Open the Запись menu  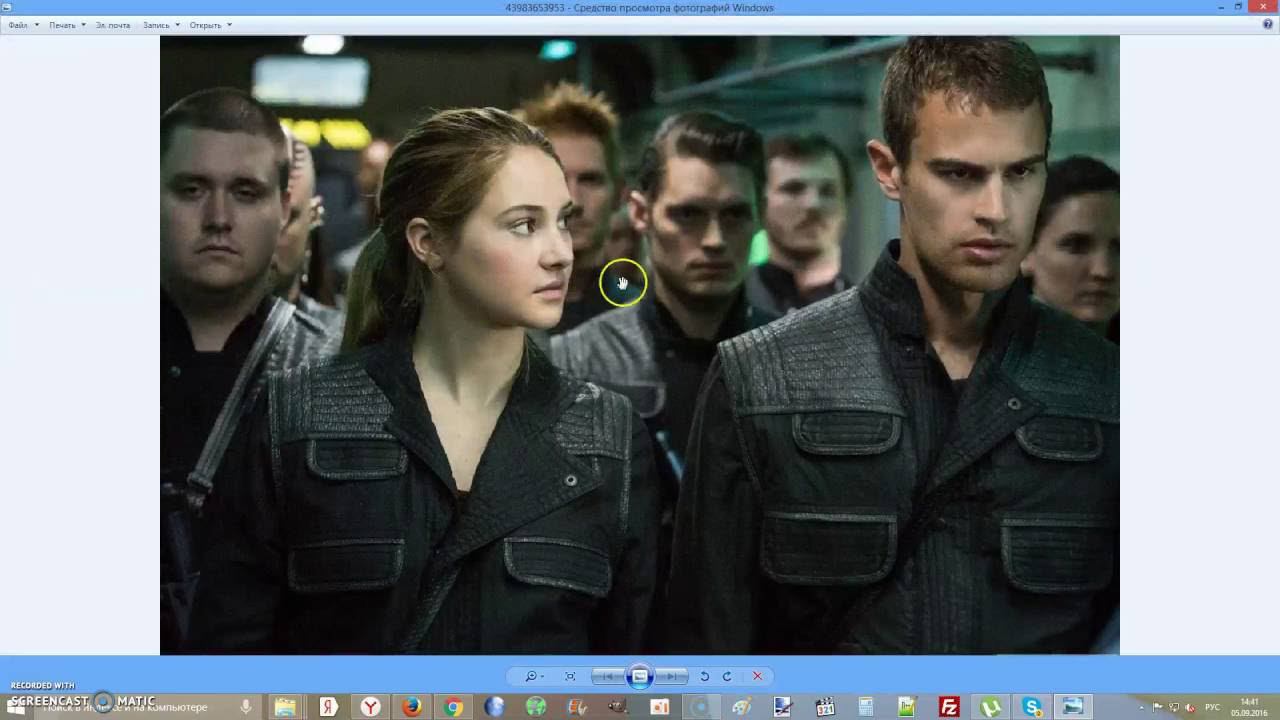(161, 25)
